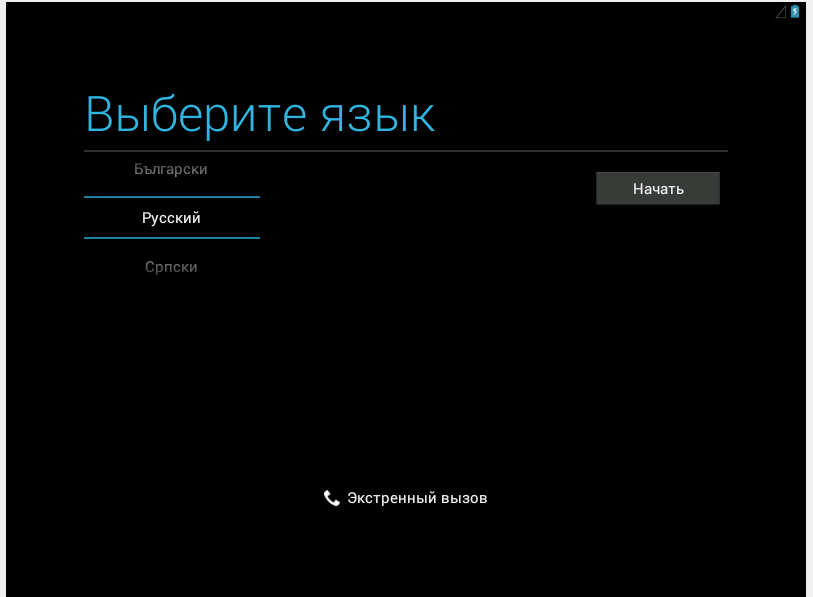Screen dimensions: 813x597
Task: Tap the empty signal strength triangle
Action: pos(781,12)
